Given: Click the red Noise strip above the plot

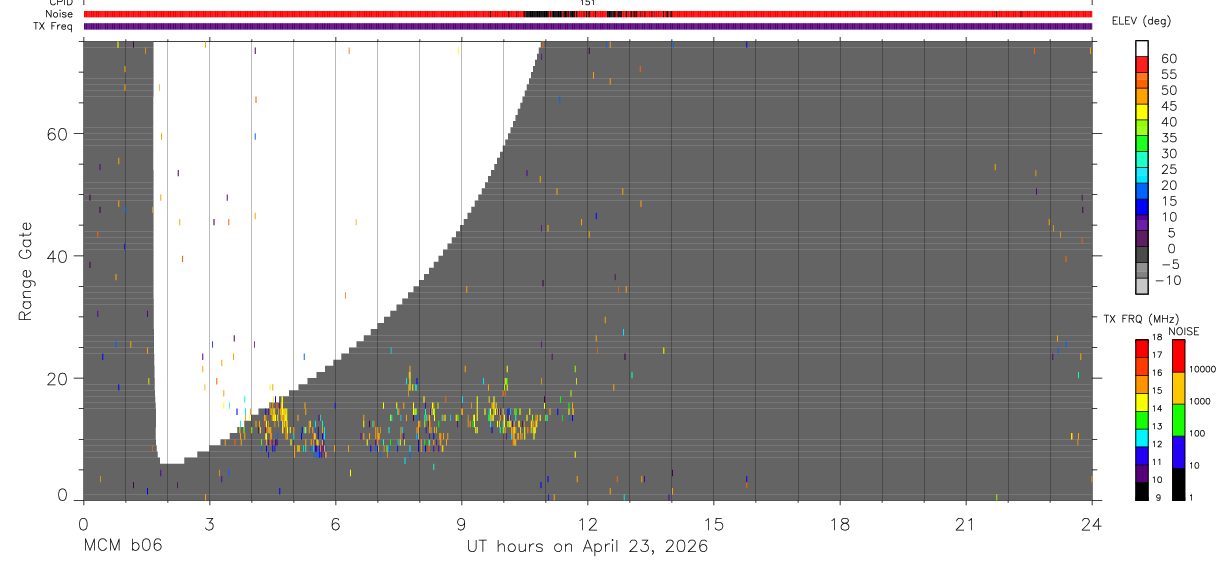Looking at the screenshot, I should click(587, 14).
